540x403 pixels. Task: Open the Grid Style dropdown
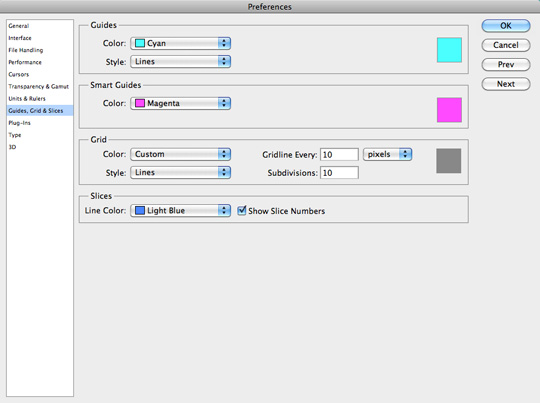click(x=180, y=173)
